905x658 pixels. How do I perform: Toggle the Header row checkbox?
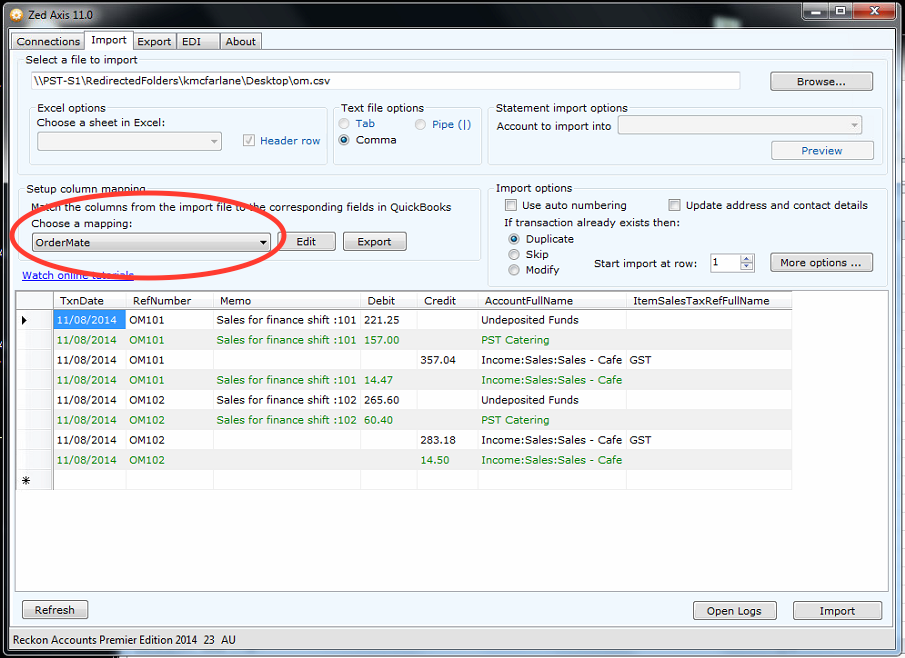pos(248,140)
